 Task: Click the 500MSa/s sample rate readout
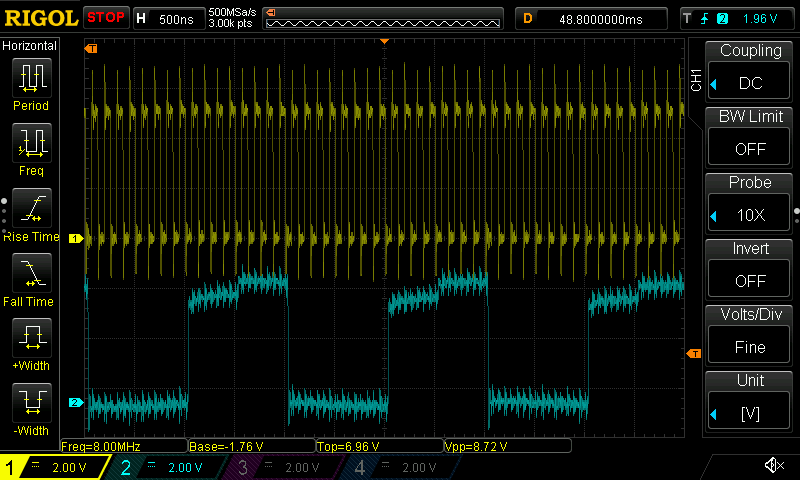point(232,13)
